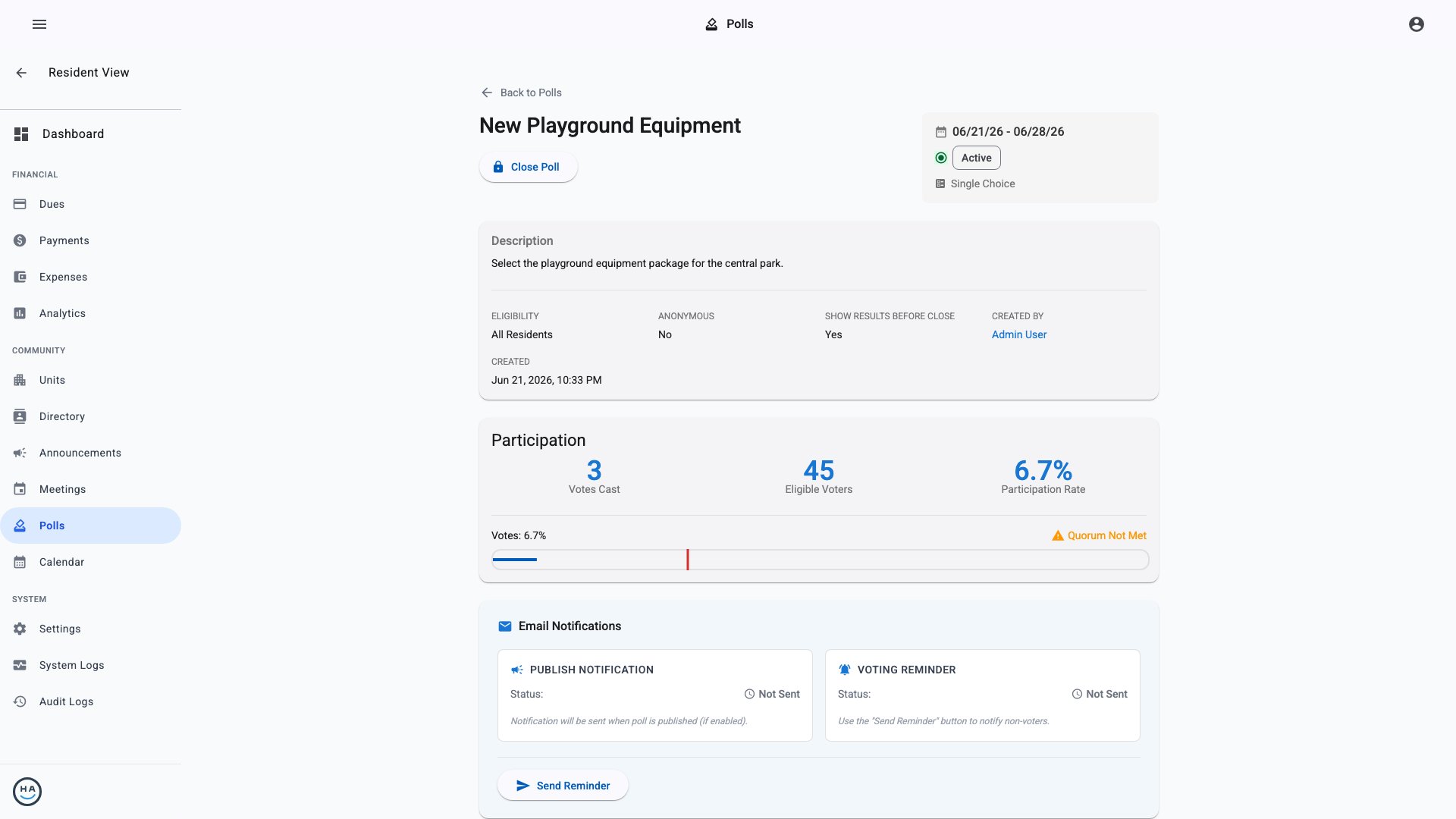Click the Units building icon
This screenshot has height=819, width=1456.
[x=20, y=380]
